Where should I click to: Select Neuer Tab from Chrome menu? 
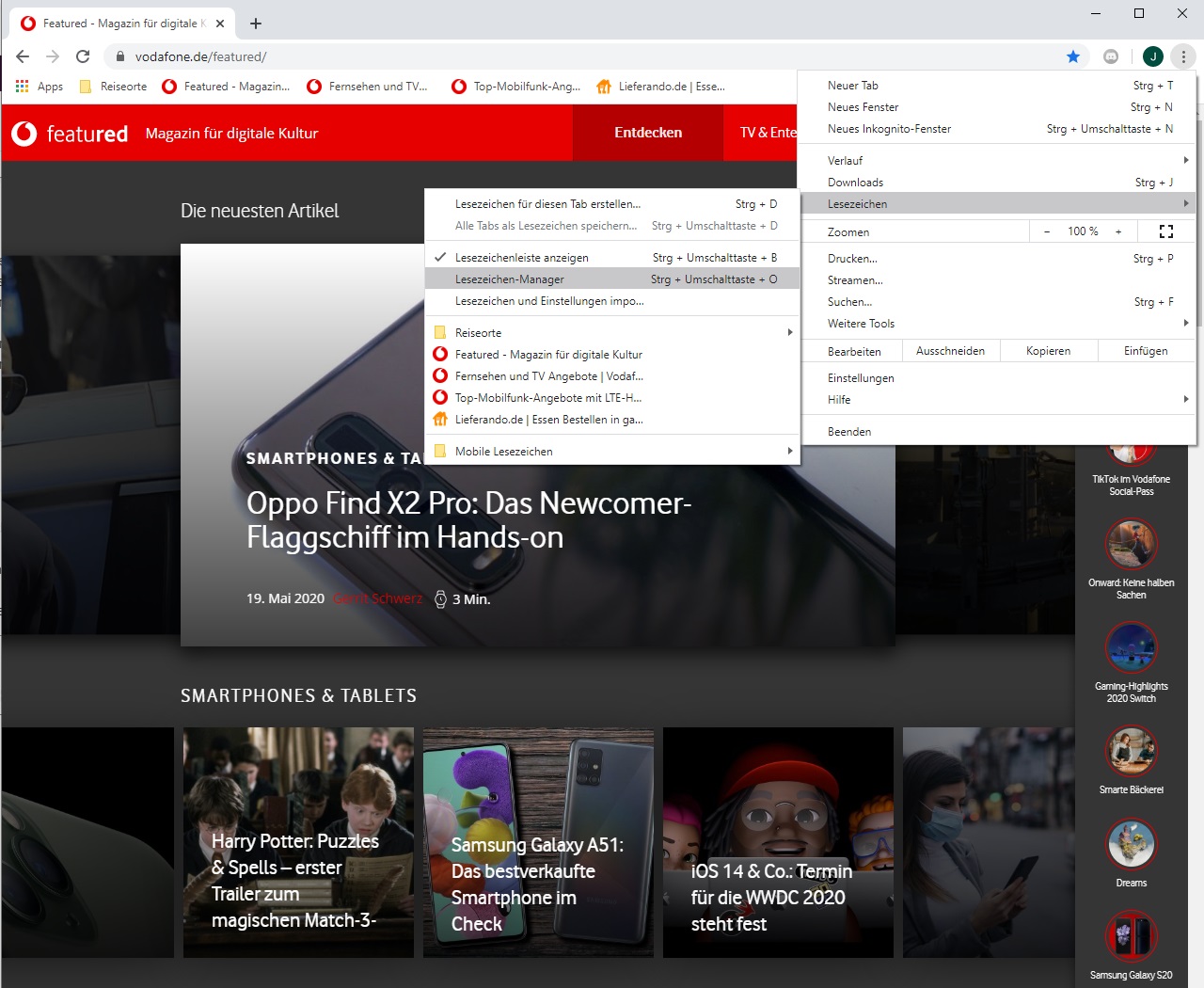pos(997,86)
